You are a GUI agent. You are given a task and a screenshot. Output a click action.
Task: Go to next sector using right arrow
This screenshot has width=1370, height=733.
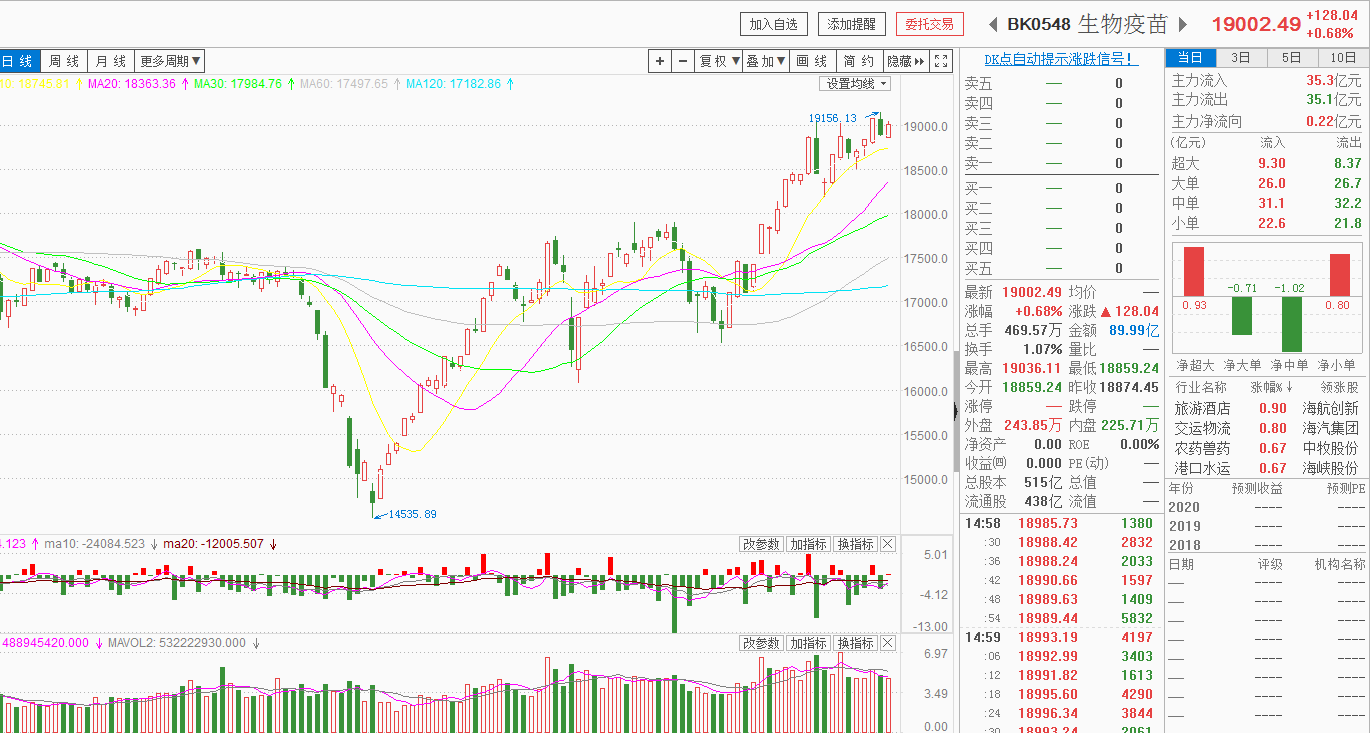click(x=1183, y=24)
